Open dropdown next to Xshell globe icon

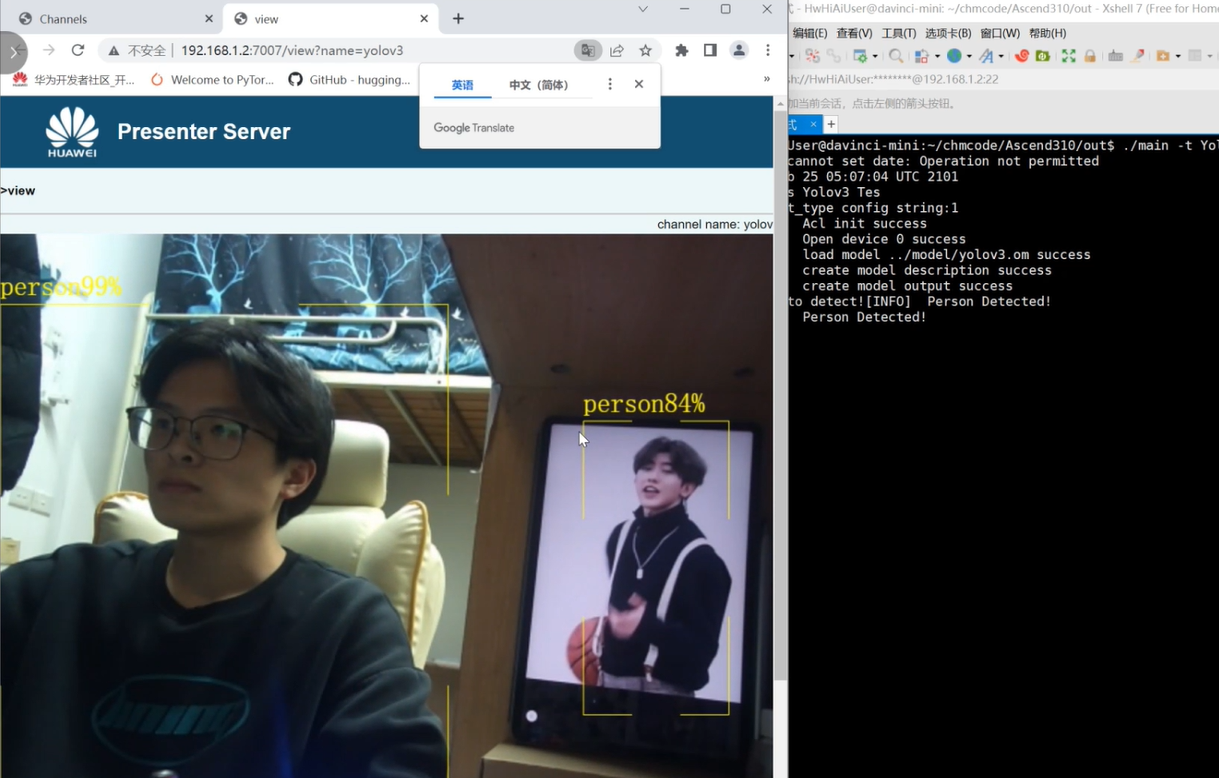pos(969,56)
